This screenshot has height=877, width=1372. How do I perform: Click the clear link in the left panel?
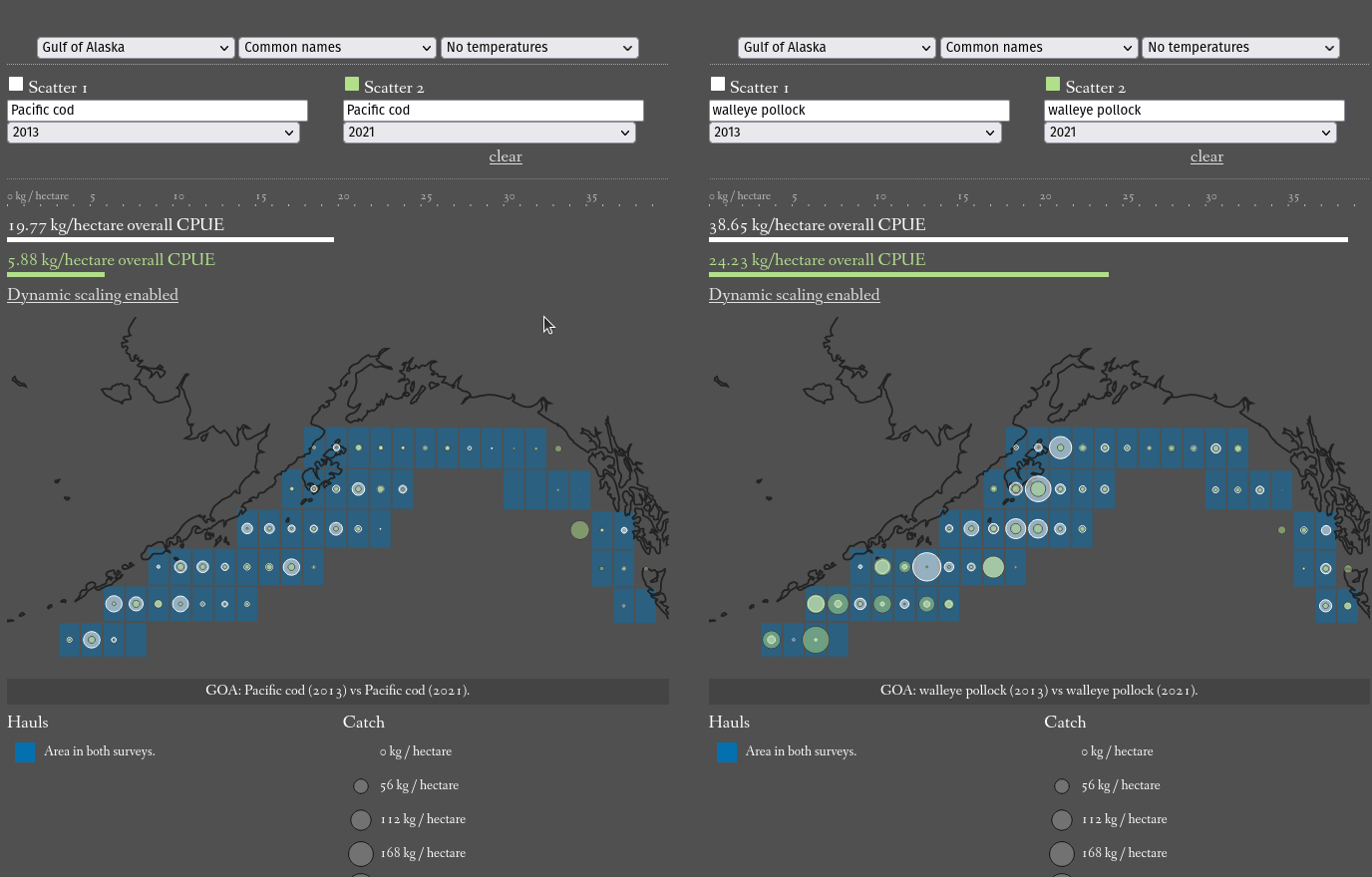pyautogui.click(x=506, y=156)
